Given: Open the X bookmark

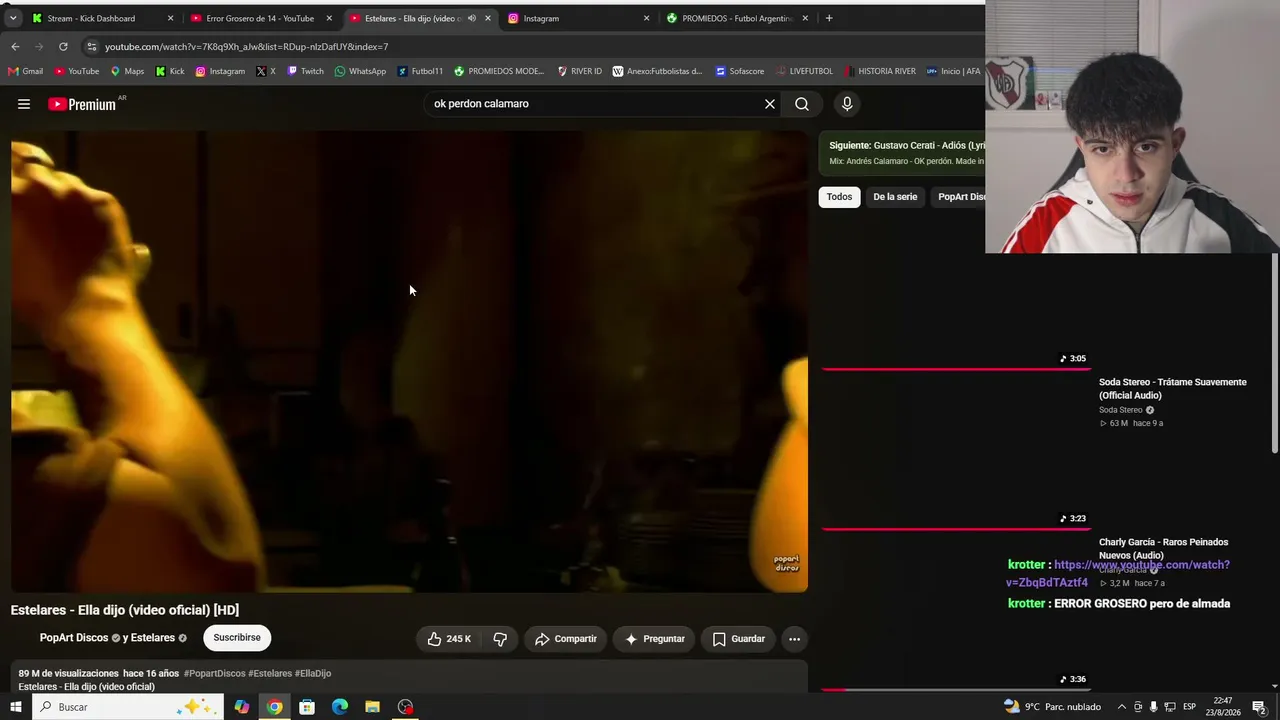Looking at the screenshot, I should pos(266,71).
